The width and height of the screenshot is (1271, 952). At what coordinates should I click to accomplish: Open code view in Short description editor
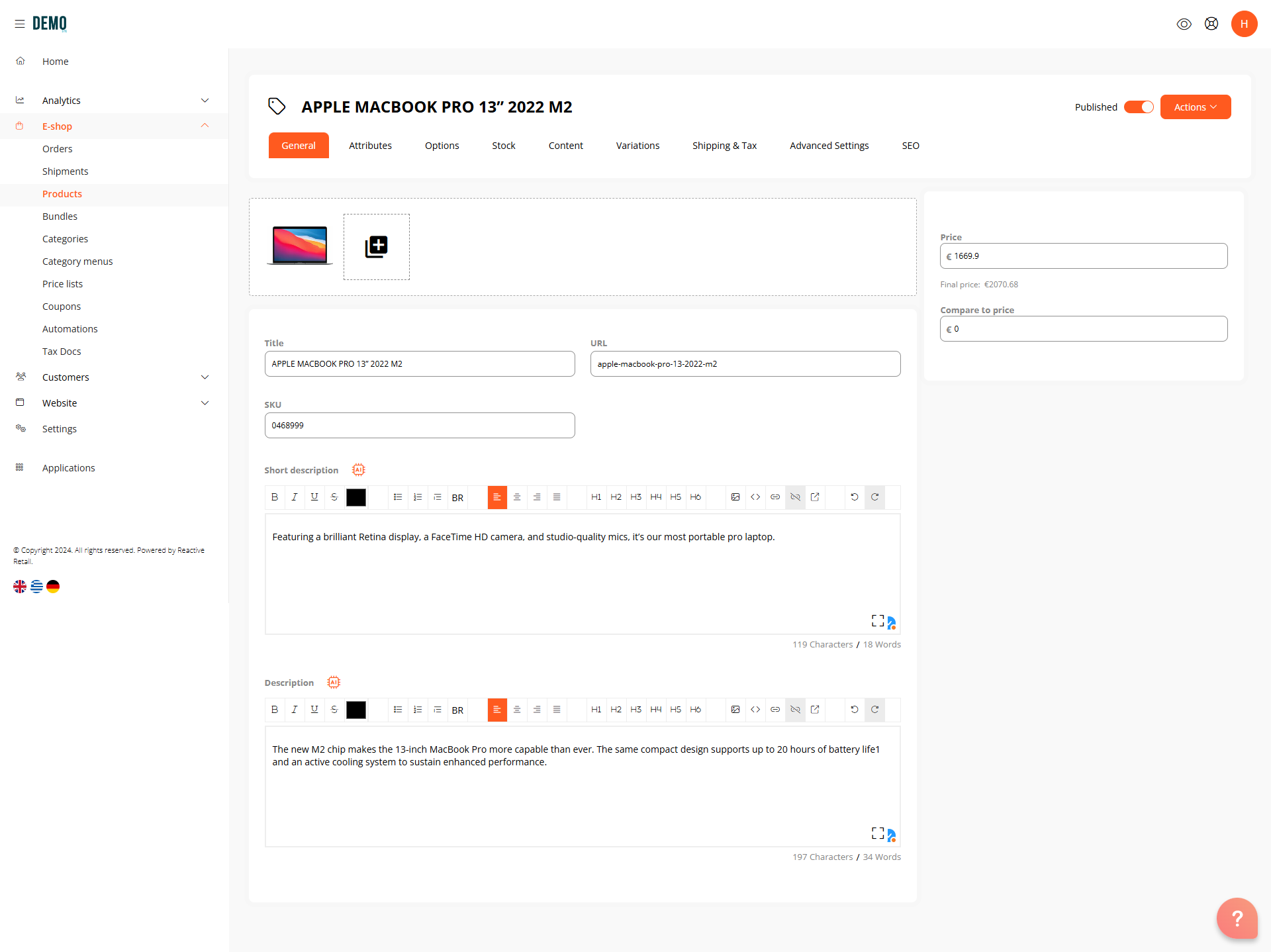755,497
